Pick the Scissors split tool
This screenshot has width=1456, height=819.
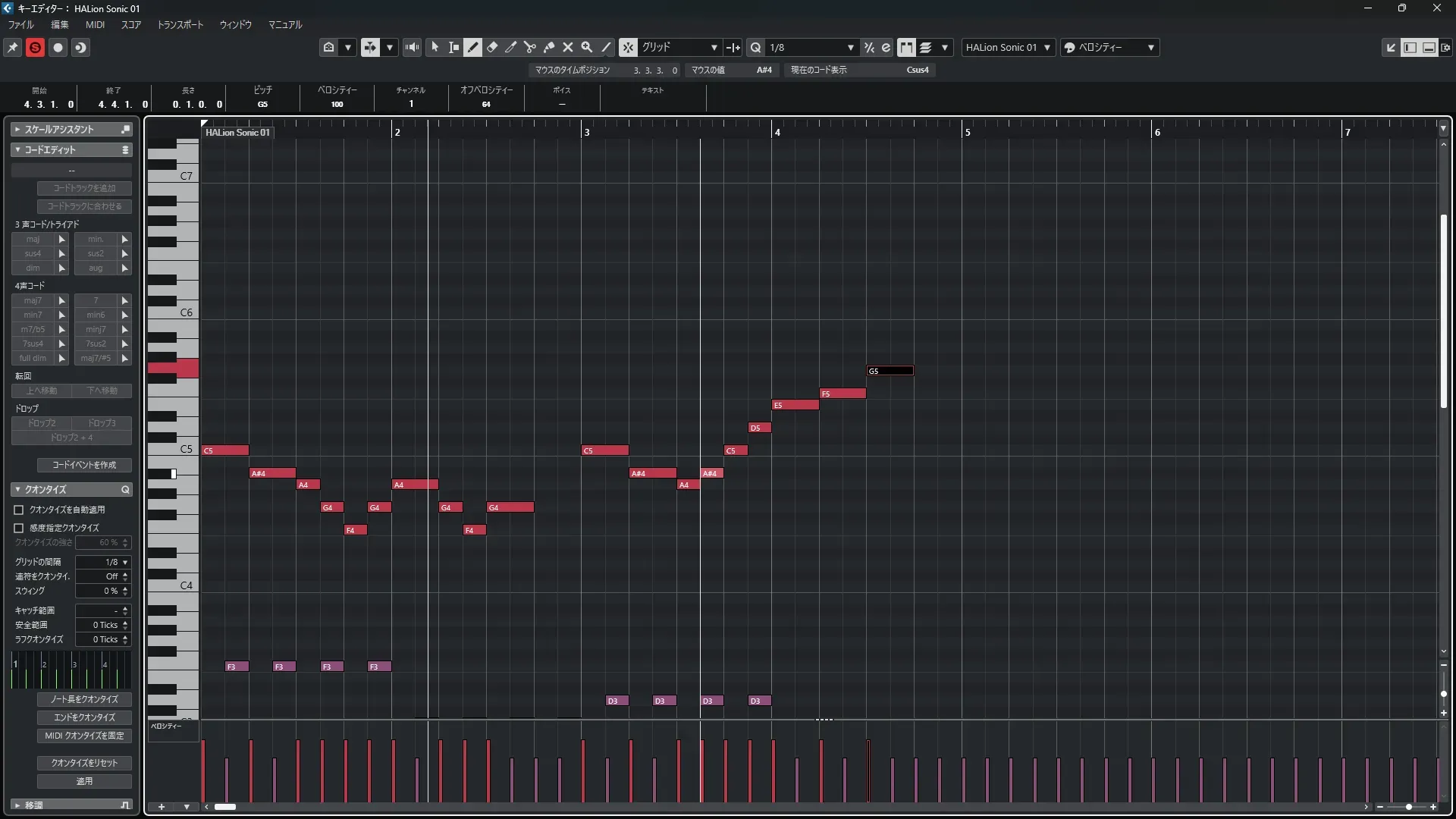(530, 47)
